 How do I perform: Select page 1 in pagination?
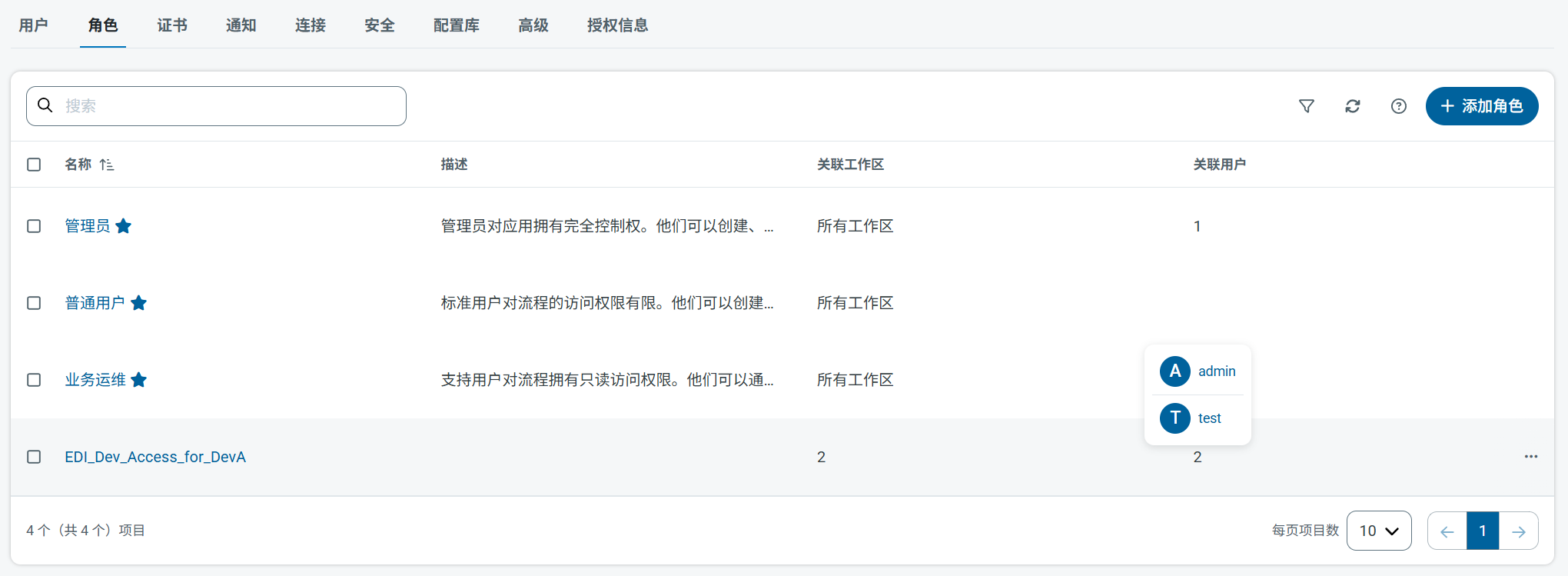[1482, 531]
